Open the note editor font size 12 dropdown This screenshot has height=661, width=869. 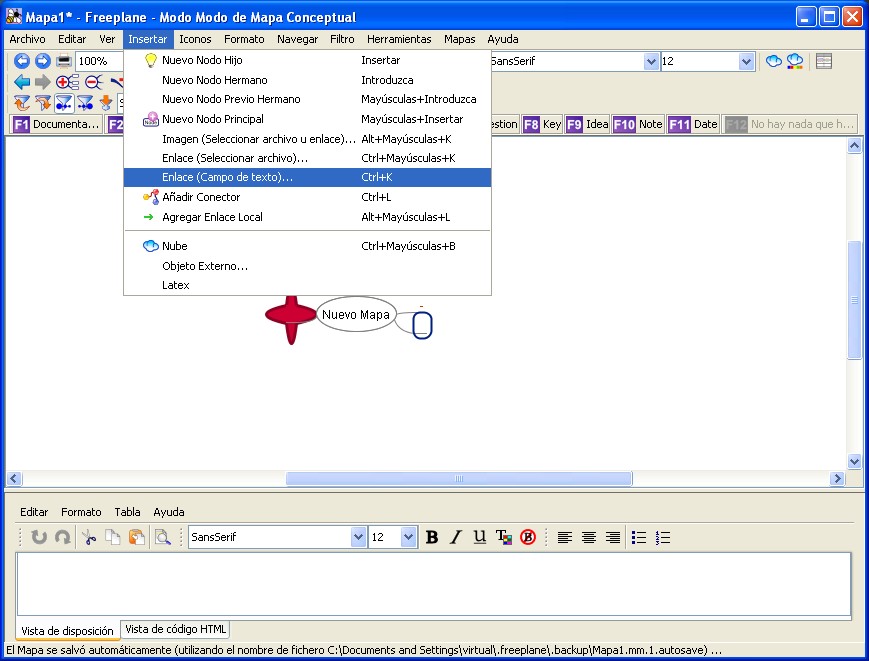[408, 537]
